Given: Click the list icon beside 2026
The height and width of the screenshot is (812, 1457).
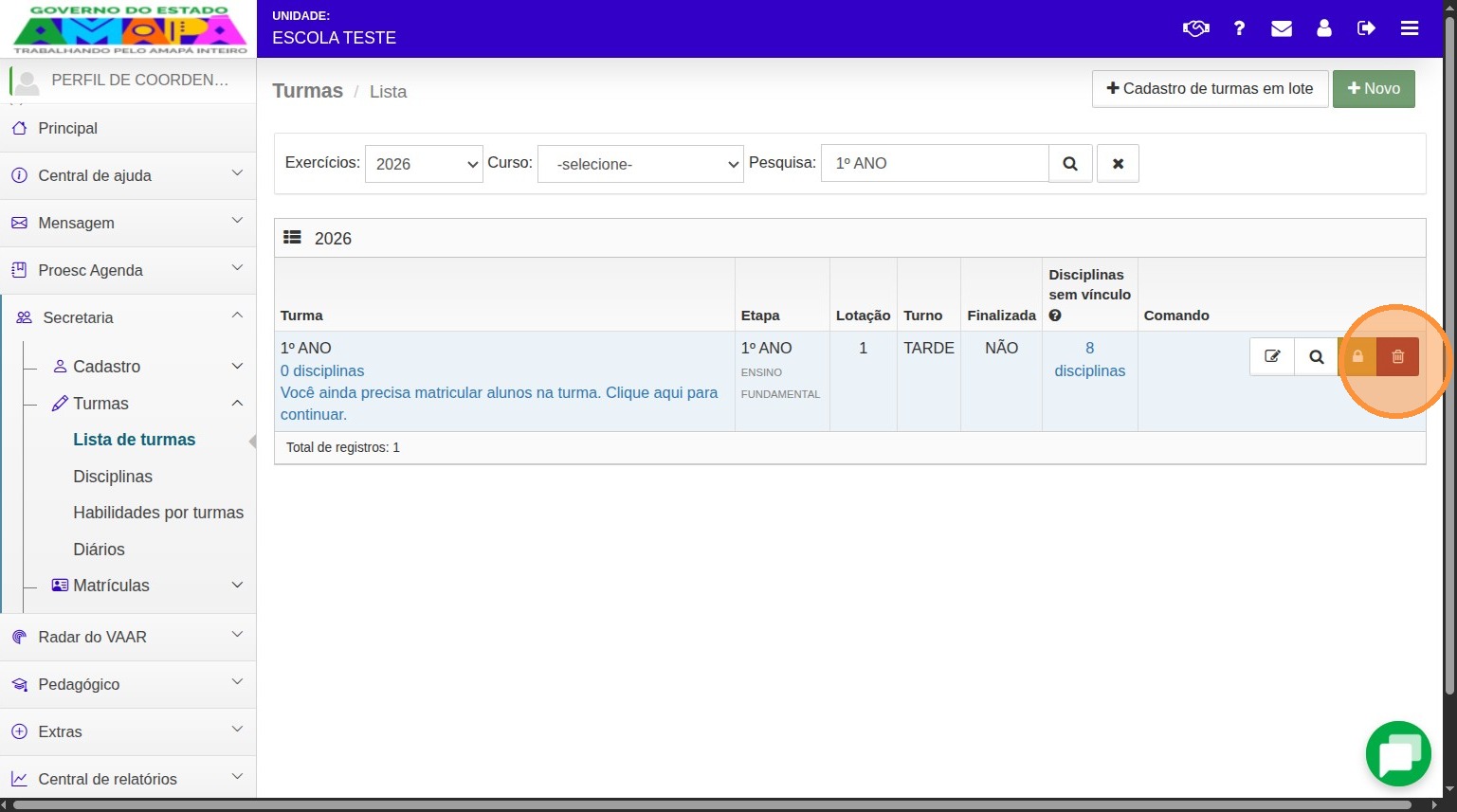Looking at the screenshot, I should click(292, 238).
